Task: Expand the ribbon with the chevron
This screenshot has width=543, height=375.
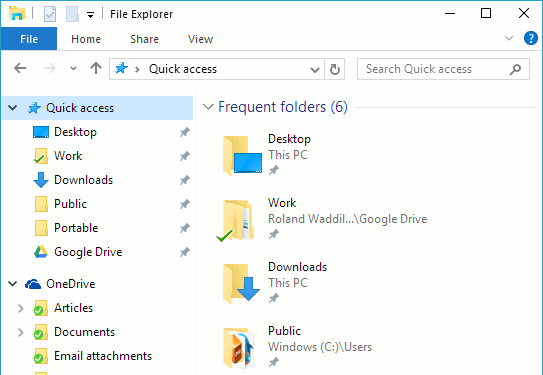Action: pos(509,38)
